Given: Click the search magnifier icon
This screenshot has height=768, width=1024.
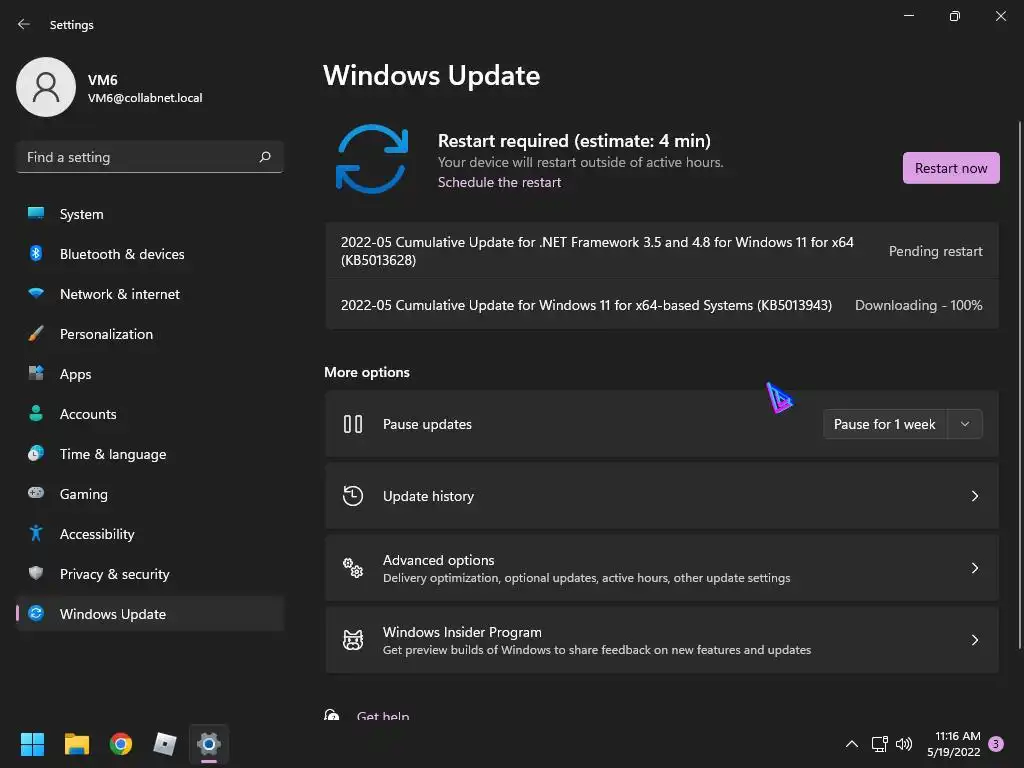Looking at the screenshot, I should coord(264,157).
